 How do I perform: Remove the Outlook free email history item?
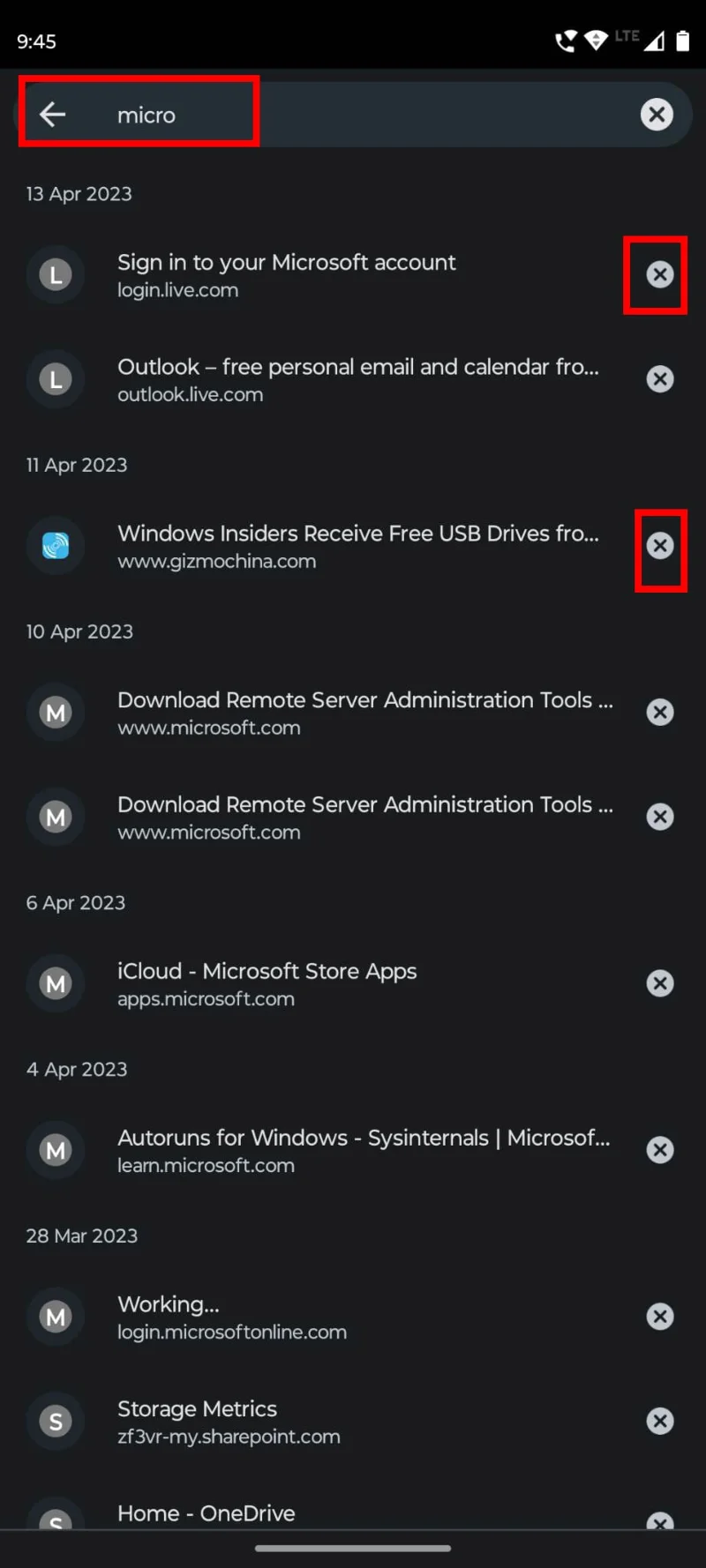pyautogui.click(x=659, y=379)
